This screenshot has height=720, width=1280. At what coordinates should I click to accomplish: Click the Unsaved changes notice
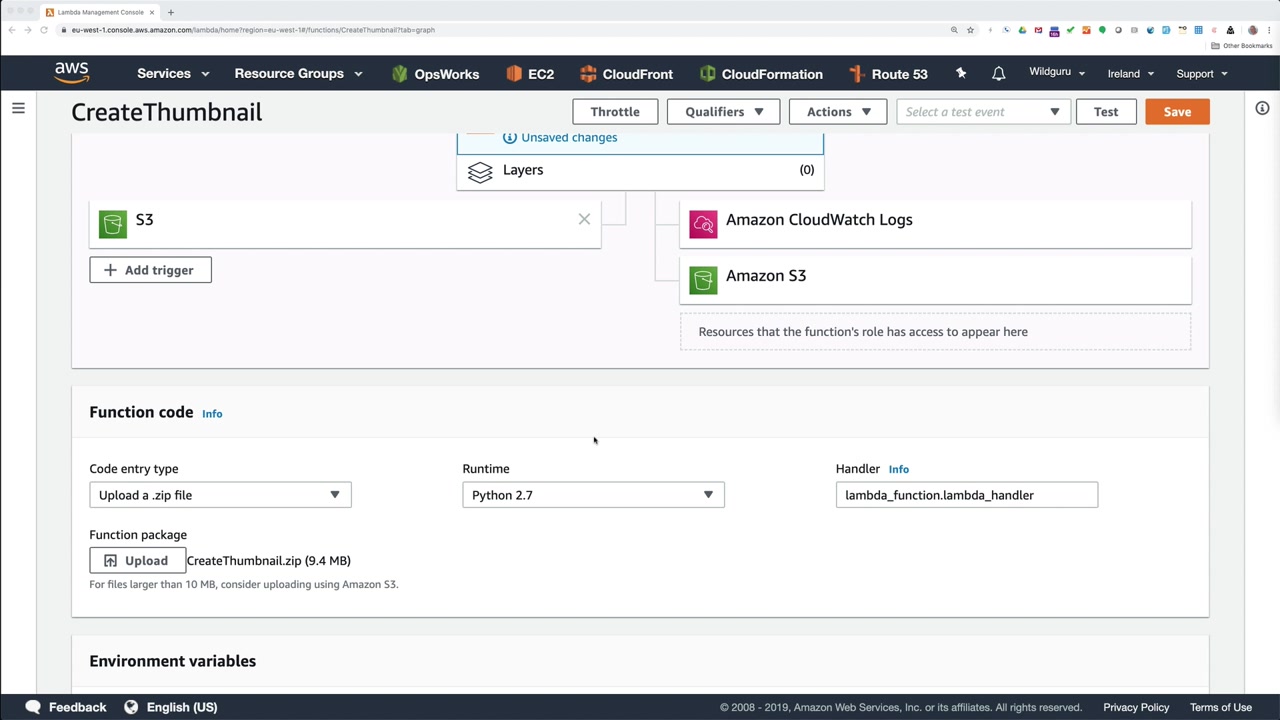click(x=560, y=138)
